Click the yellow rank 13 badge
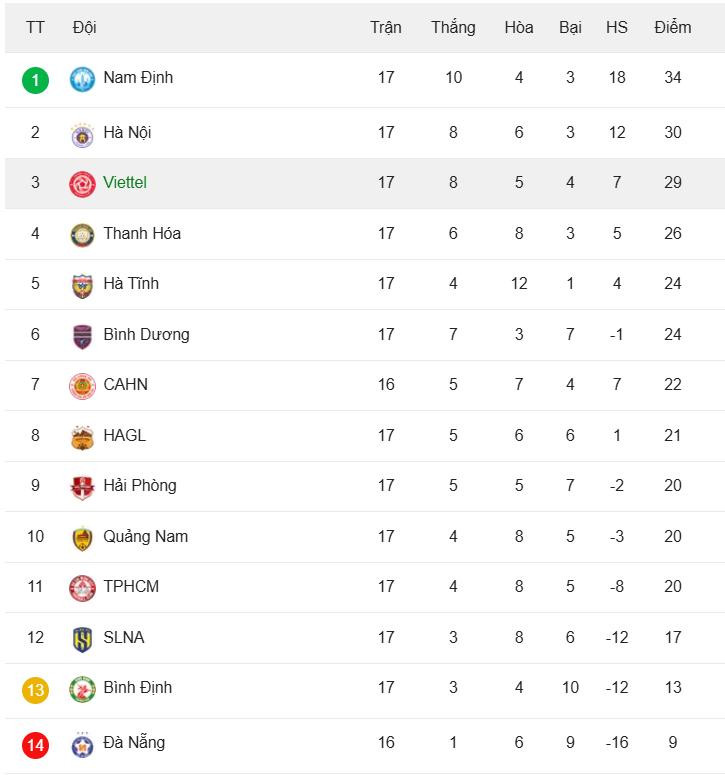Viewport: 725px width, 775px height. pos(35,689)
